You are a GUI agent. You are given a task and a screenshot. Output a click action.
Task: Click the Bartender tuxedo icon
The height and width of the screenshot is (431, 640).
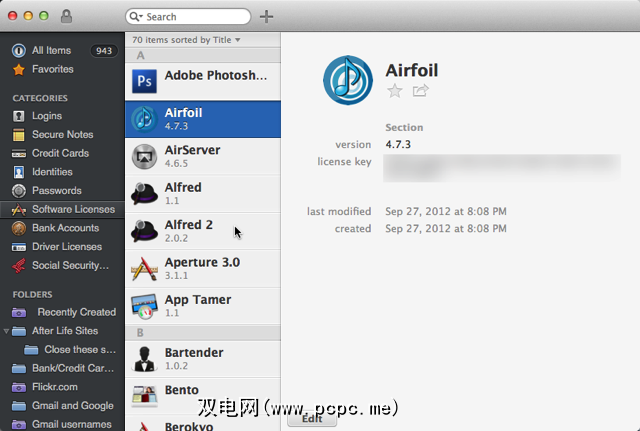144,359
